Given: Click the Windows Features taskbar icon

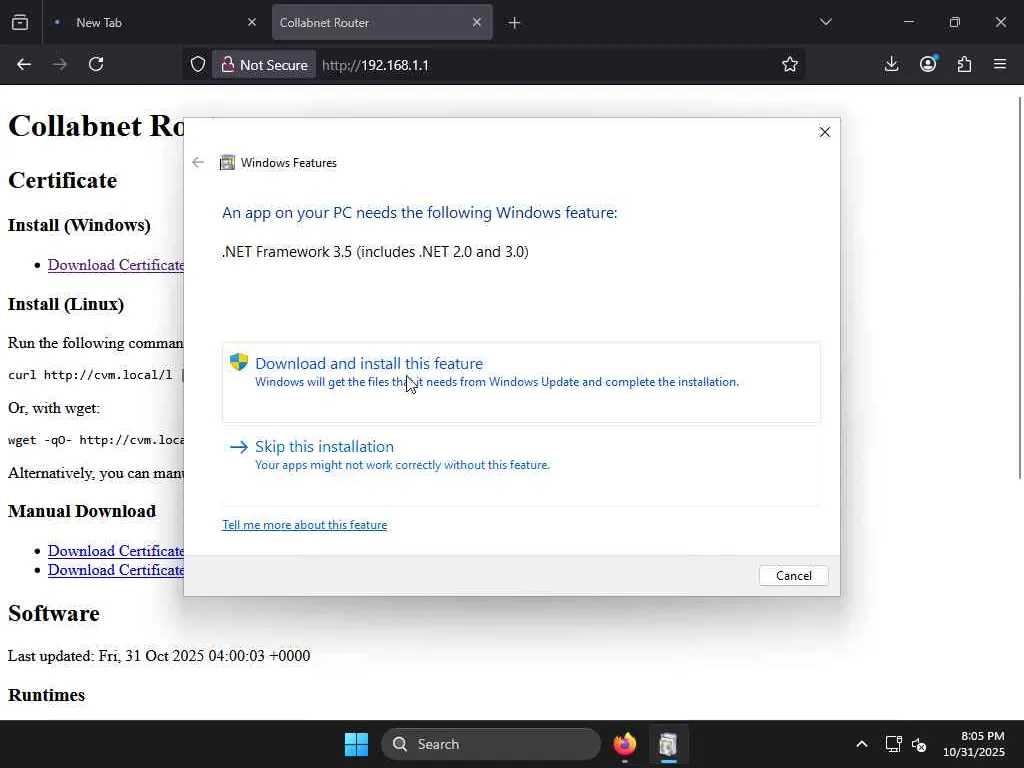Looking at the screenshot, I should [668, 744].
